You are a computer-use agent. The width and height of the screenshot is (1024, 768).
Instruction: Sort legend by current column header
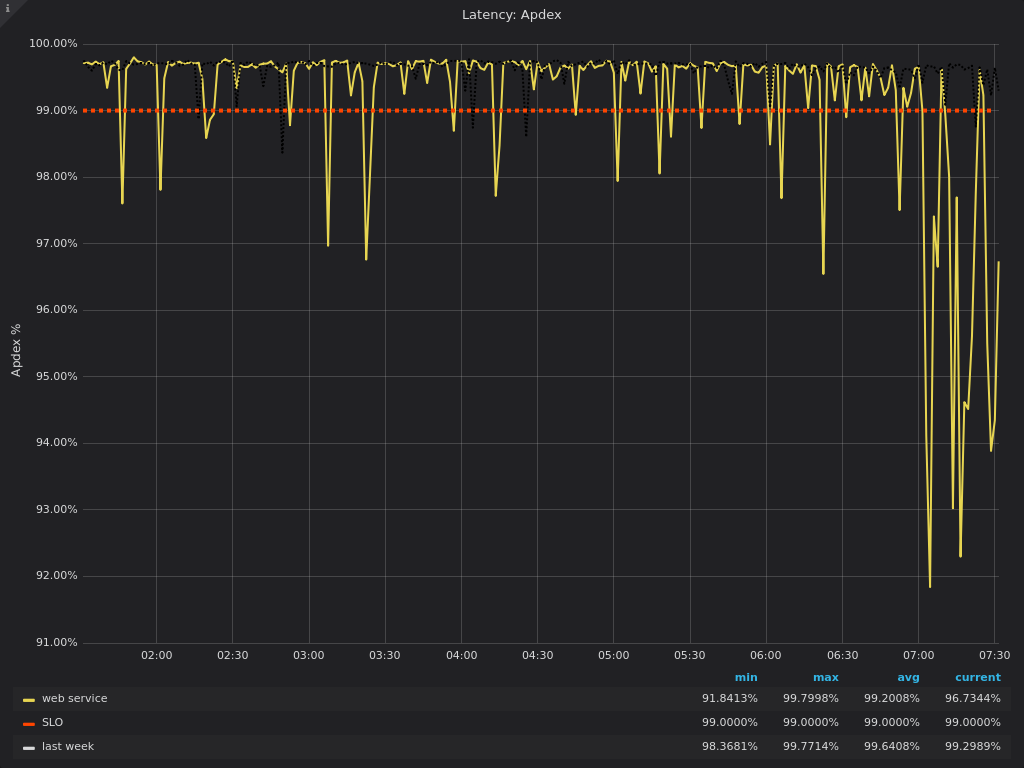pos(977,677)
